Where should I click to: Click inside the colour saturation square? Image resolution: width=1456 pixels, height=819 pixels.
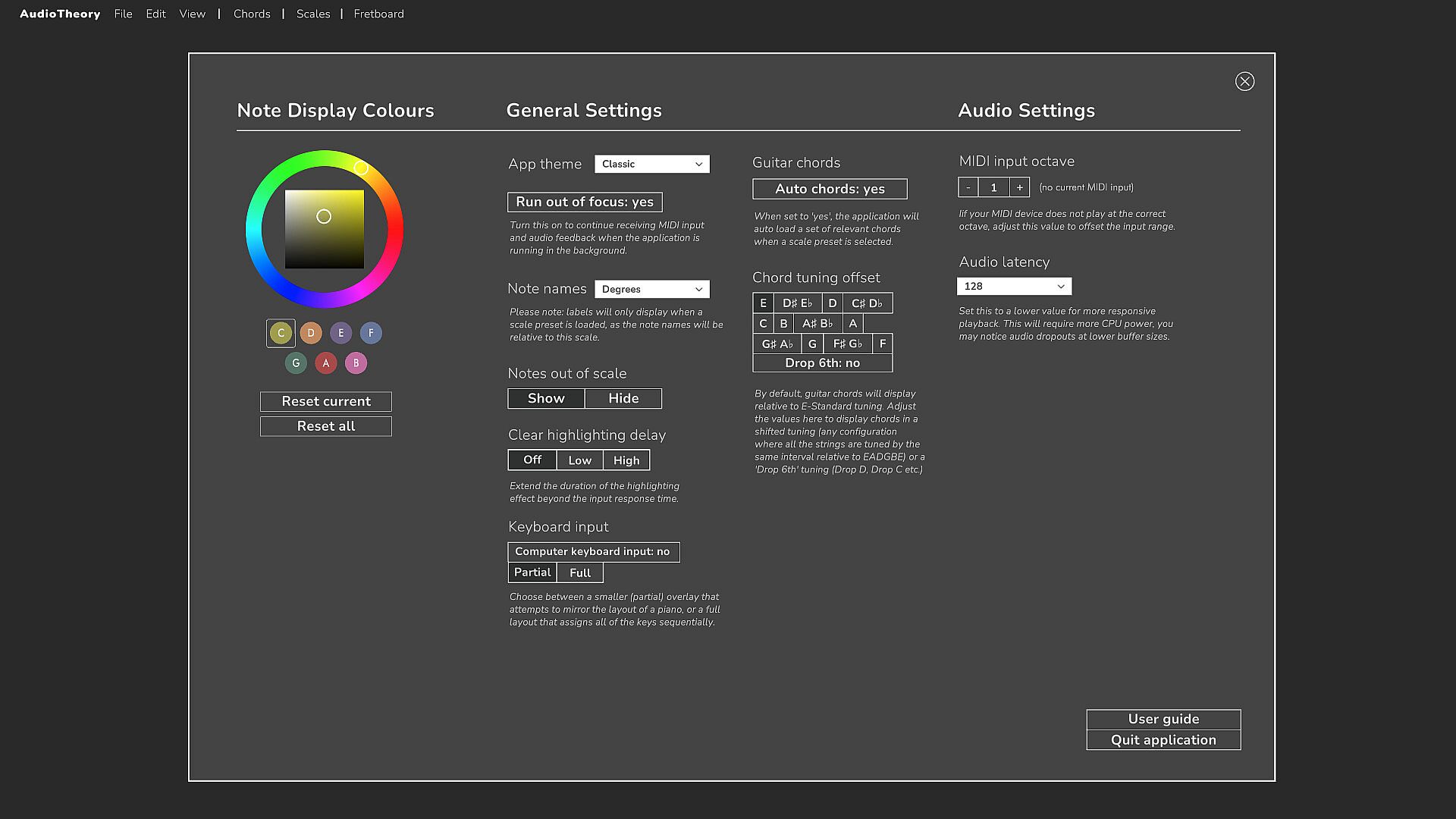click(x=325, y=229)
